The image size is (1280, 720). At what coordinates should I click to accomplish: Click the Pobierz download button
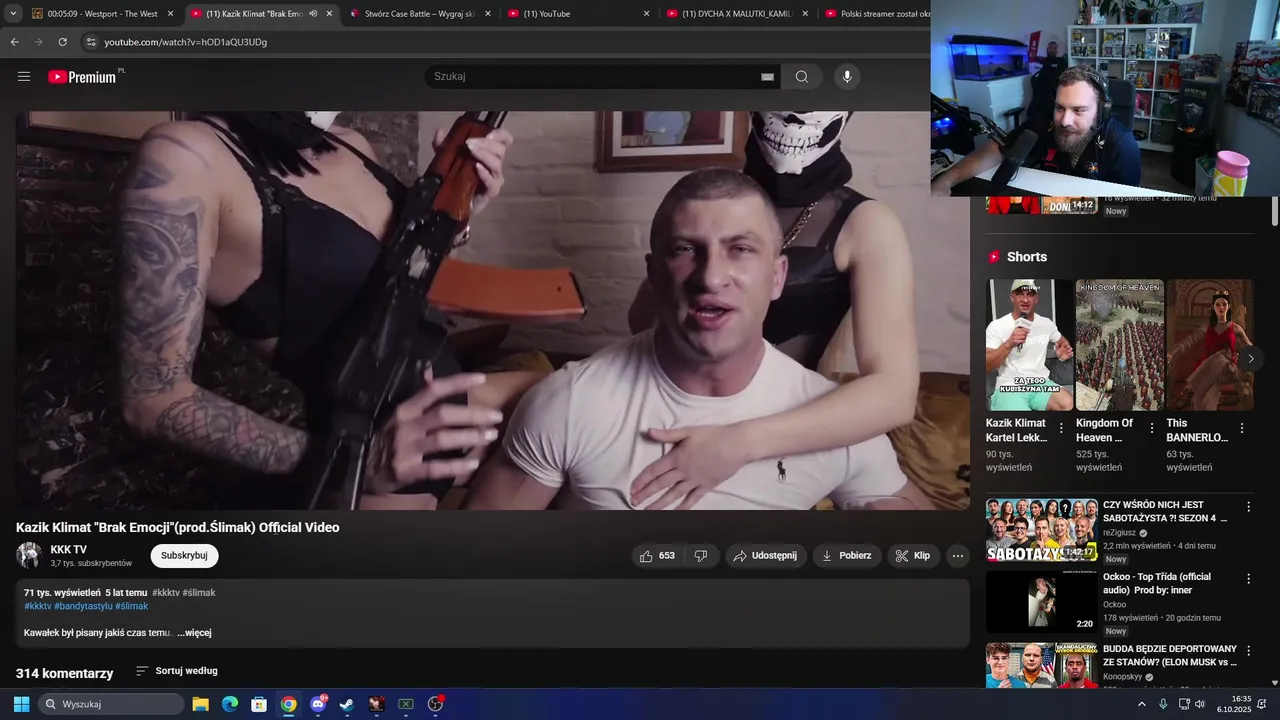point(847,556)
